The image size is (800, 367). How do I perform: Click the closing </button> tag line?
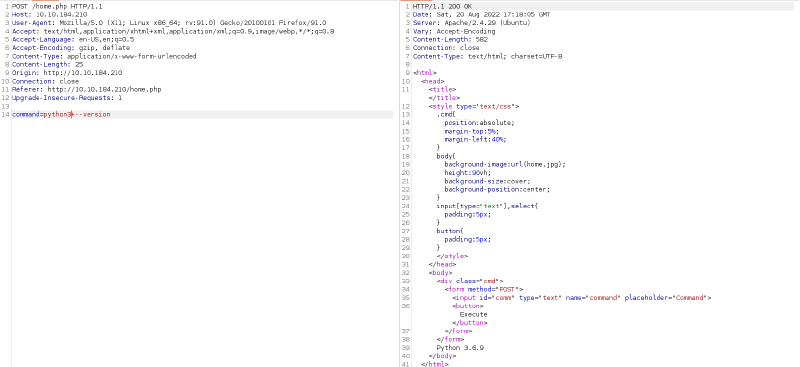coord(469,323)
